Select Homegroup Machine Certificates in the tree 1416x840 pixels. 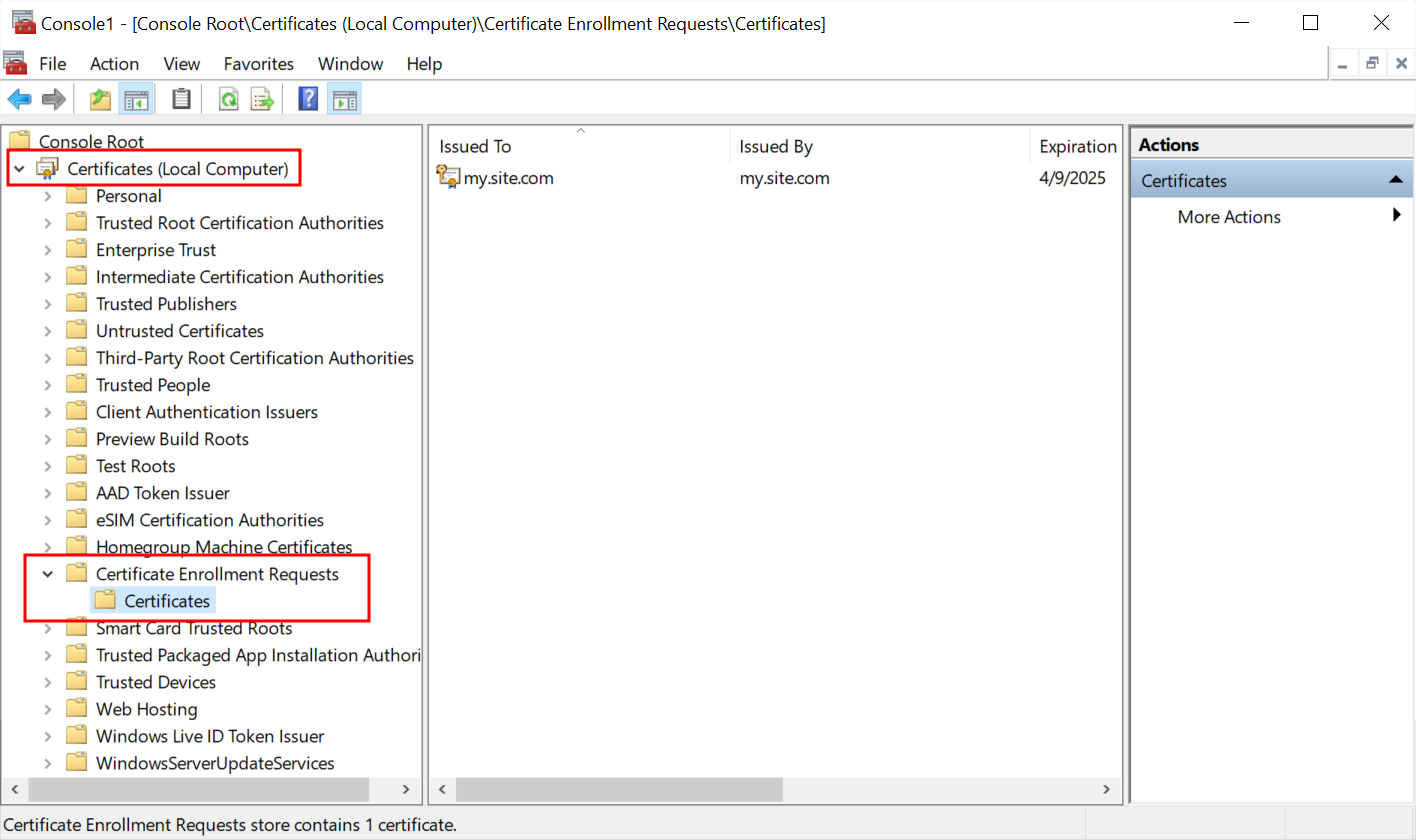click(224, 547)
